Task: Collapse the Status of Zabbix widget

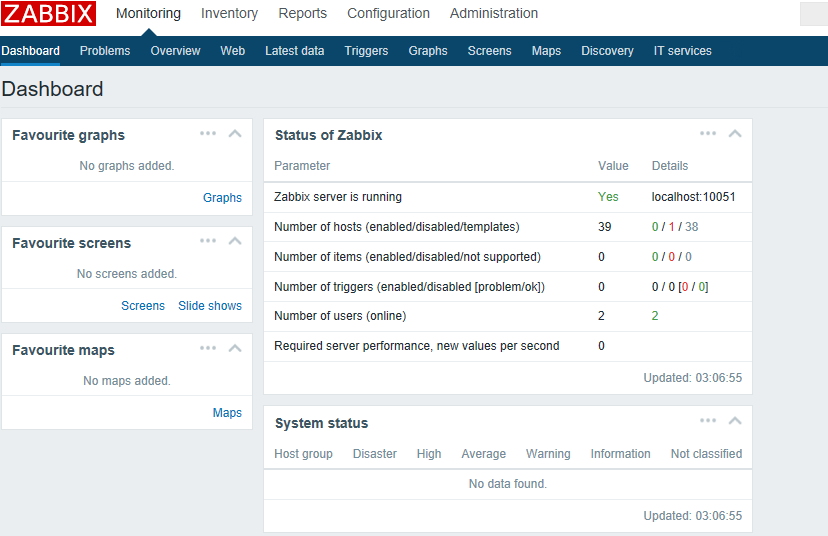Action: pyautogui.click(x=735, y=134)
